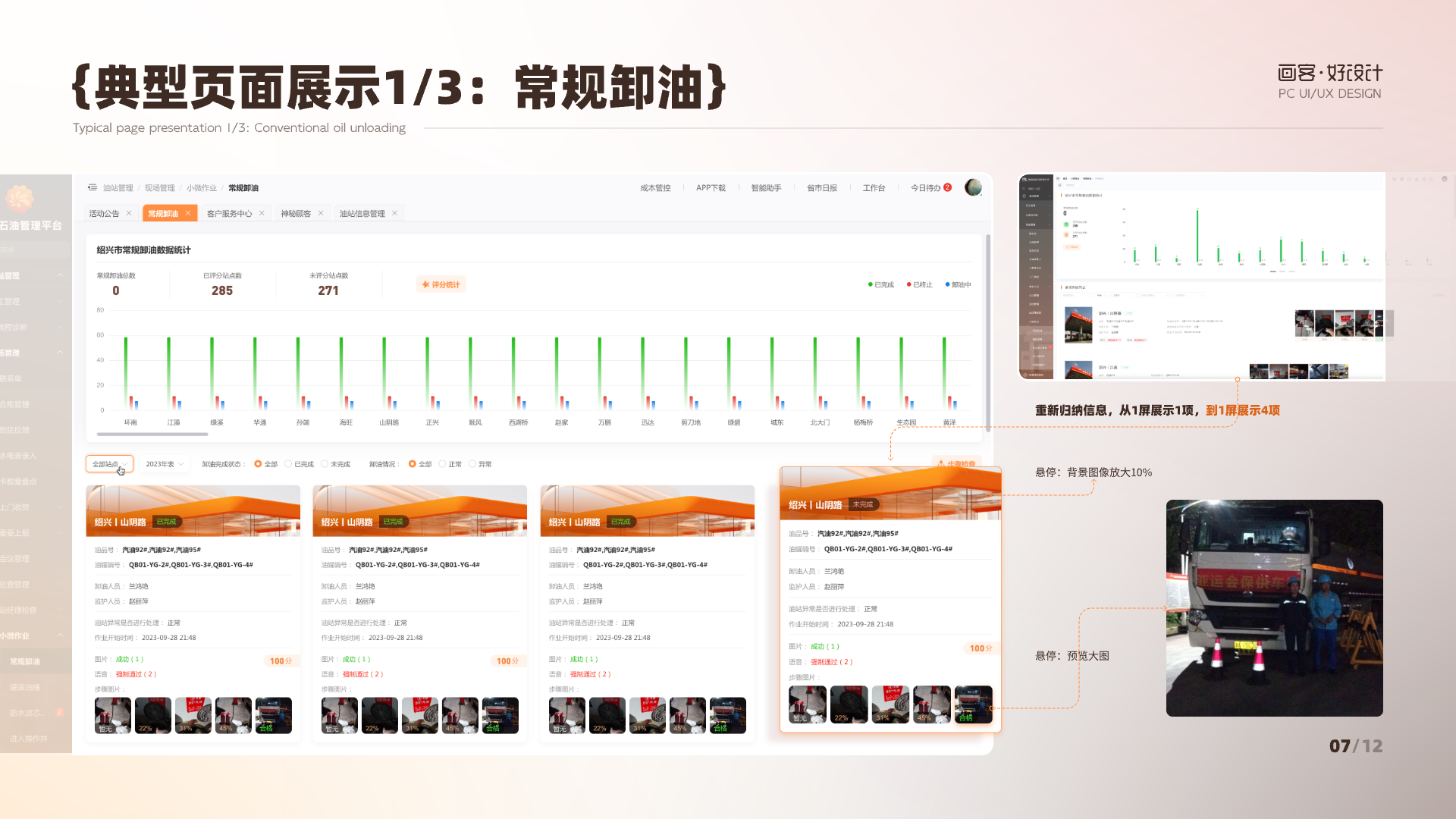This screenshot has height=819, width=1456.
Task: Click the 未评分站点数 value 271
Action: (x=328, y=290)
